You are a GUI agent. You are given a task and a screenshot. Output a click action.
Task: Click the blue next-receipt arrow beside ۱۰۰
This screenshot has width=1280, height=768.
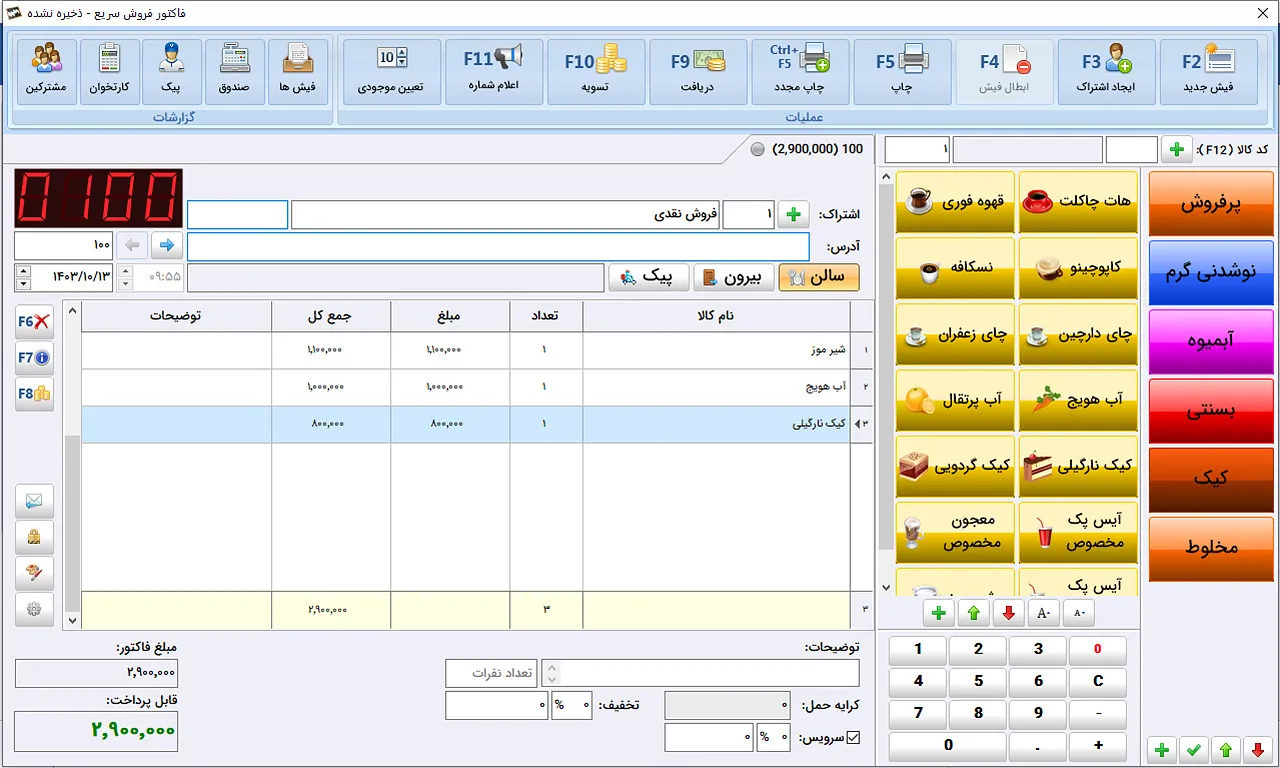(x=166, y=246)
